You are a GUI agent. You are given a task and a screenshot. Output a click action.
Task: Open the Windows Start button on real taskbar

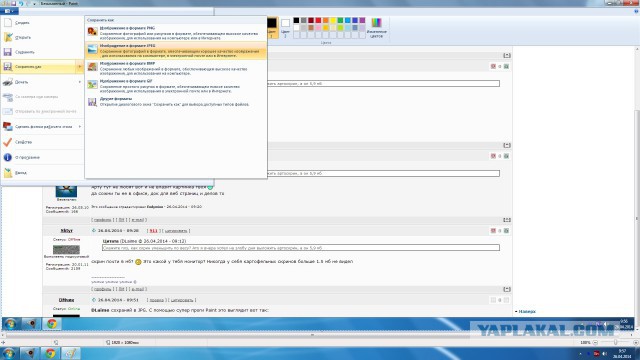pyautogui.click(x=9, y=353)
